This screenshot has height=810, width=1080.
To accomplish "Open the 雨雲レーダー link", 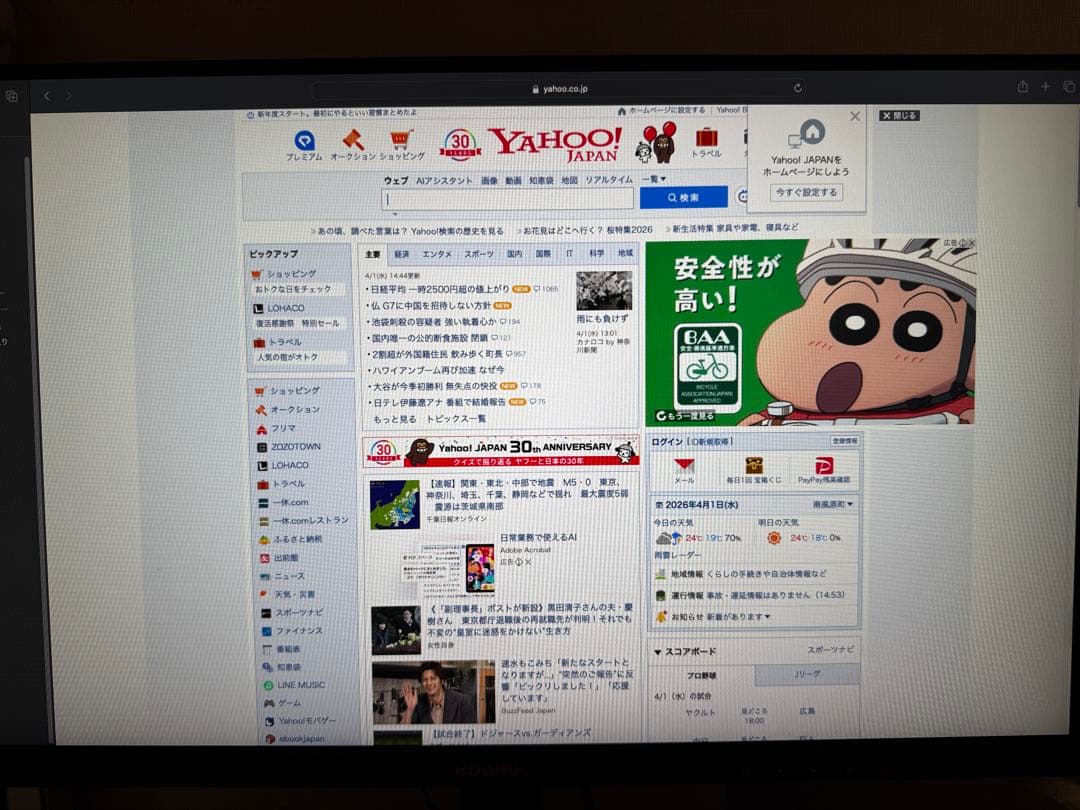I will pos(678,555).
